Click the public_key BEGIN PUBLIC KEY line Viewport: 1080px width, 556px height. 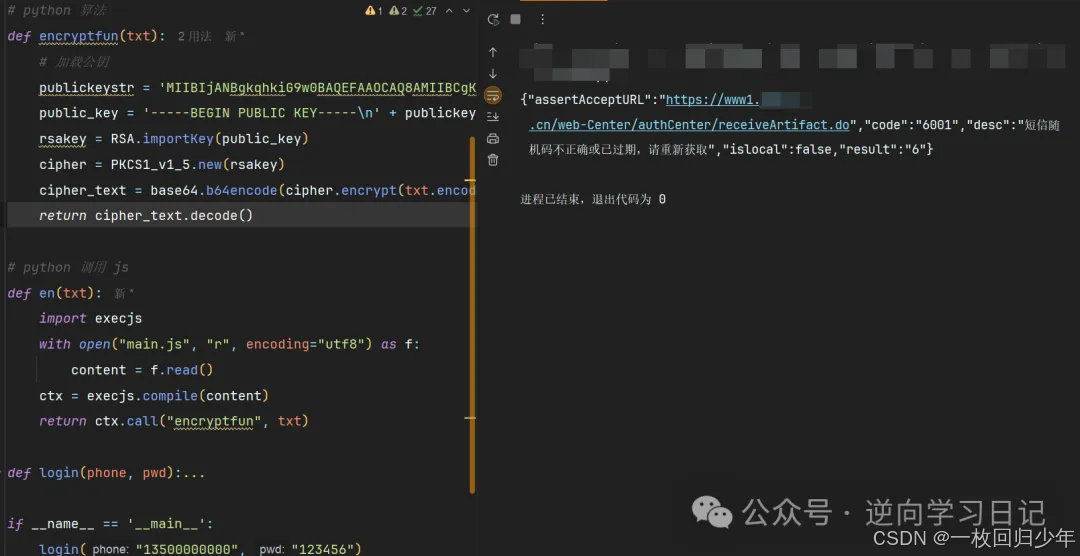(257, 113)
